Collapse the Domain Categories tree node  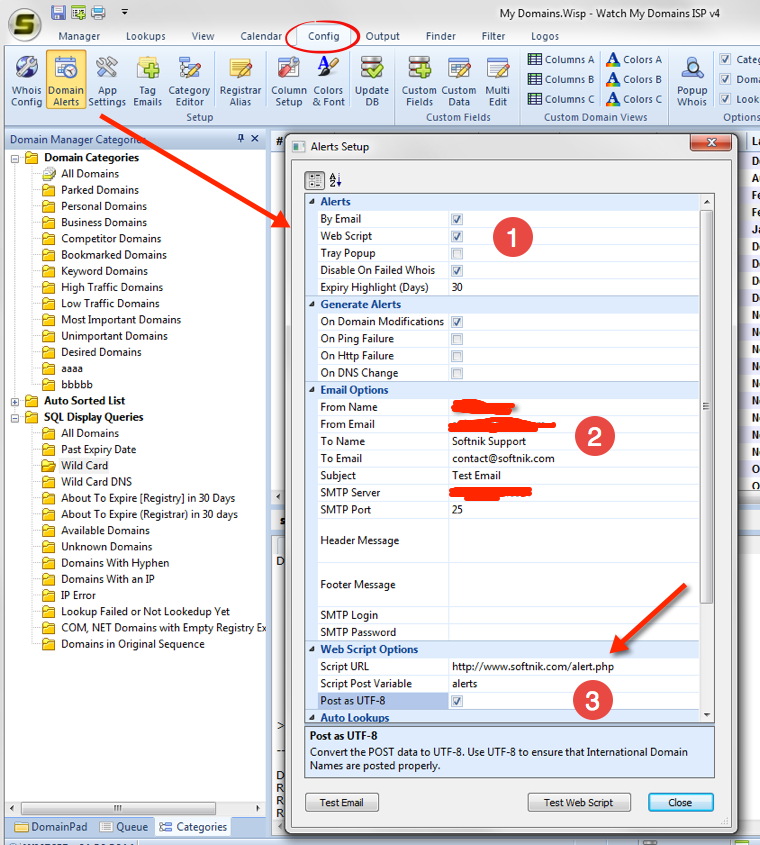click(x=16, y=158)
